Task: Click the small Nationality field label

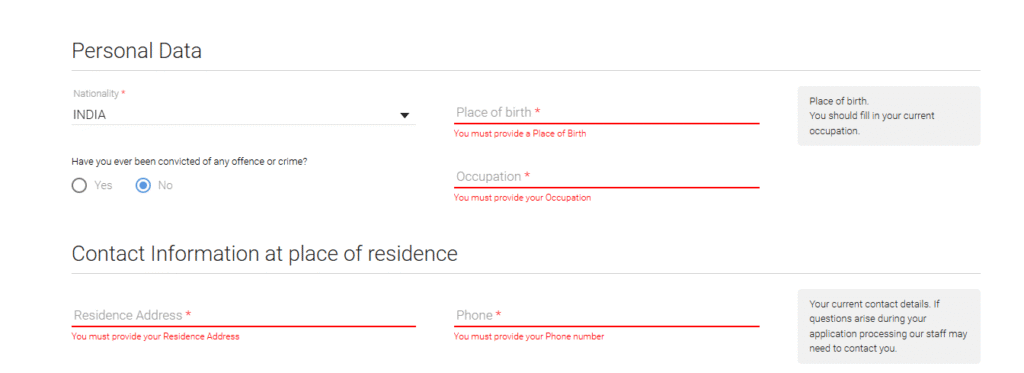Action: click(x=96, y=93)
